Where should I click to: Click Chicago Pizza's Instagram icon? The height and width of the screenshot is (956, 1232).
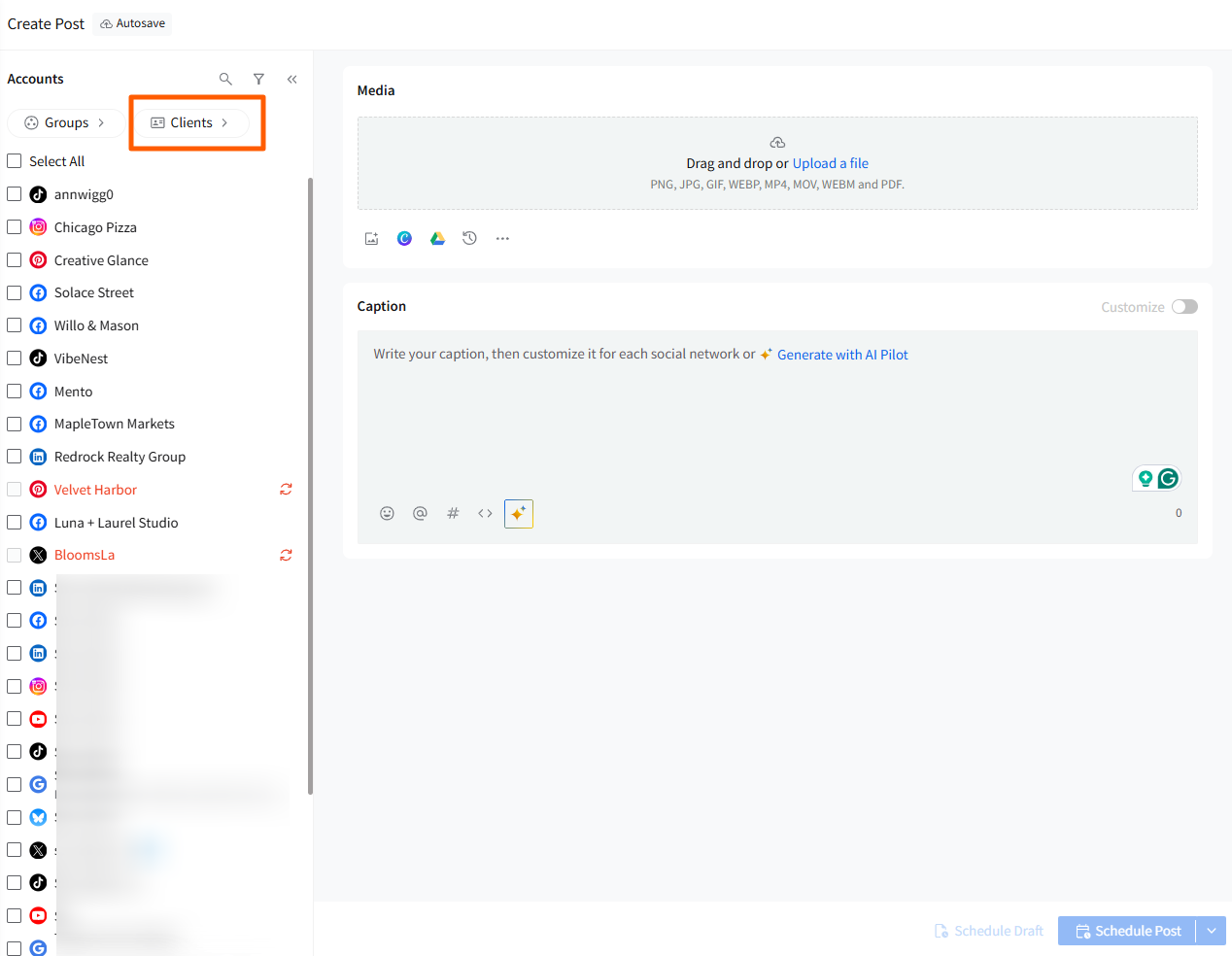click(38, 227)
